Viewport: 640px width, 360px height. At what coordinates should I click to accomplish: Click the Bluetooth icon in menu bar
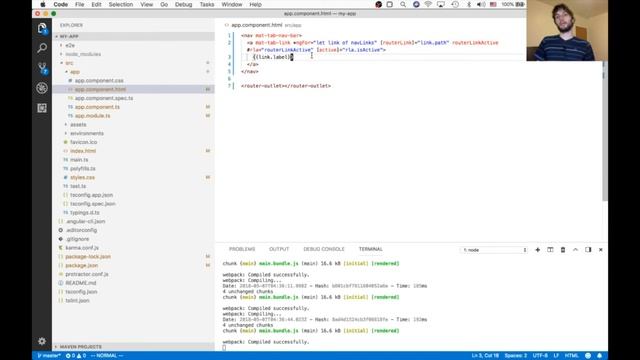pos(469,4)
